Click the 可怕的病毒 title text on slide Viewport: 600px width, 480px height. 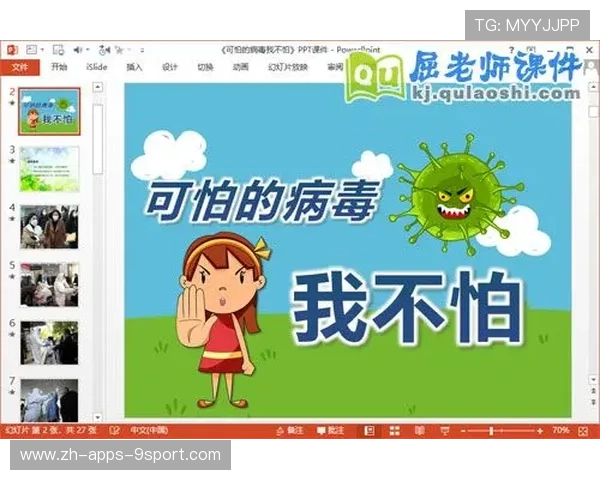pyautogui.click(x=263, y=202)
